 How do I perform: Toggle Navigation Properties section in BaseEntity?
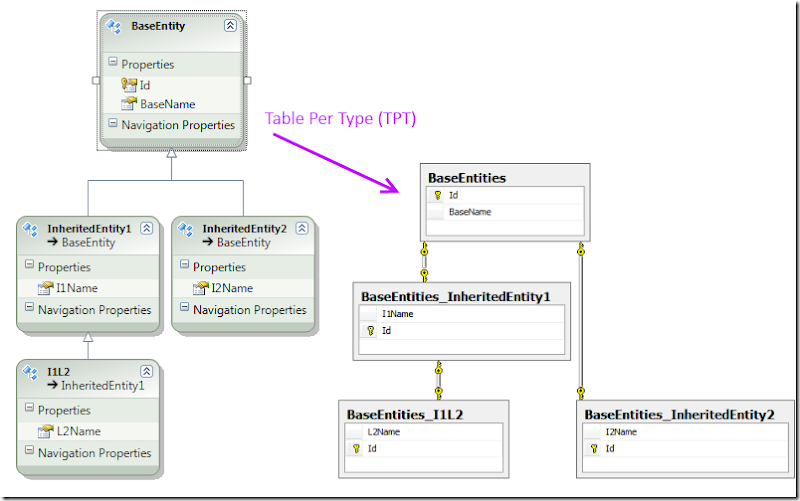(112, 125)
